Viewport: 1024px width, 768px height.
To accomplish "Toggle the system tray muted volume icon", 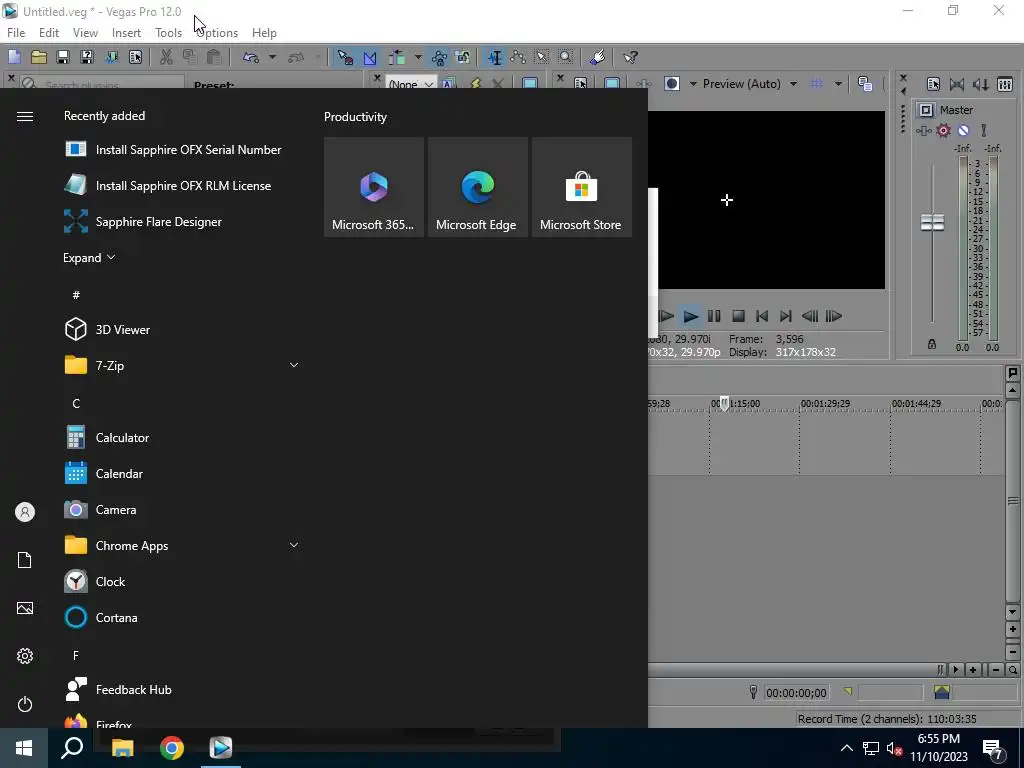I will [x=895, y=748].
